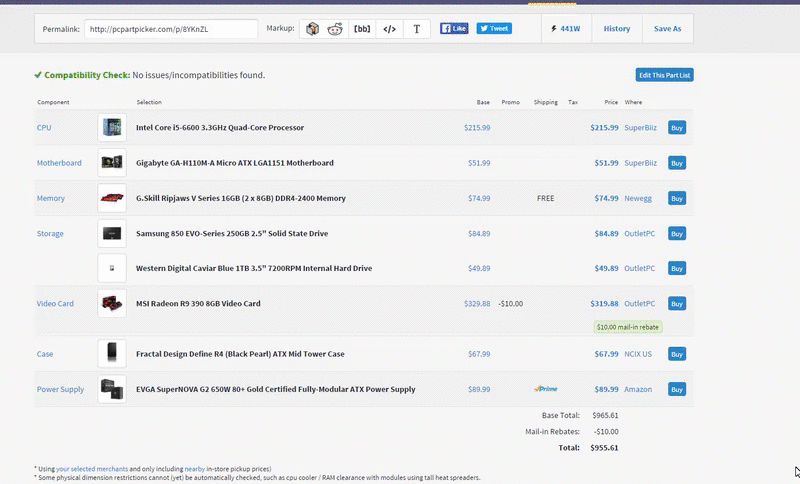Open Samsung 850 EVO-Series SSD name

[x=232, y=234]
